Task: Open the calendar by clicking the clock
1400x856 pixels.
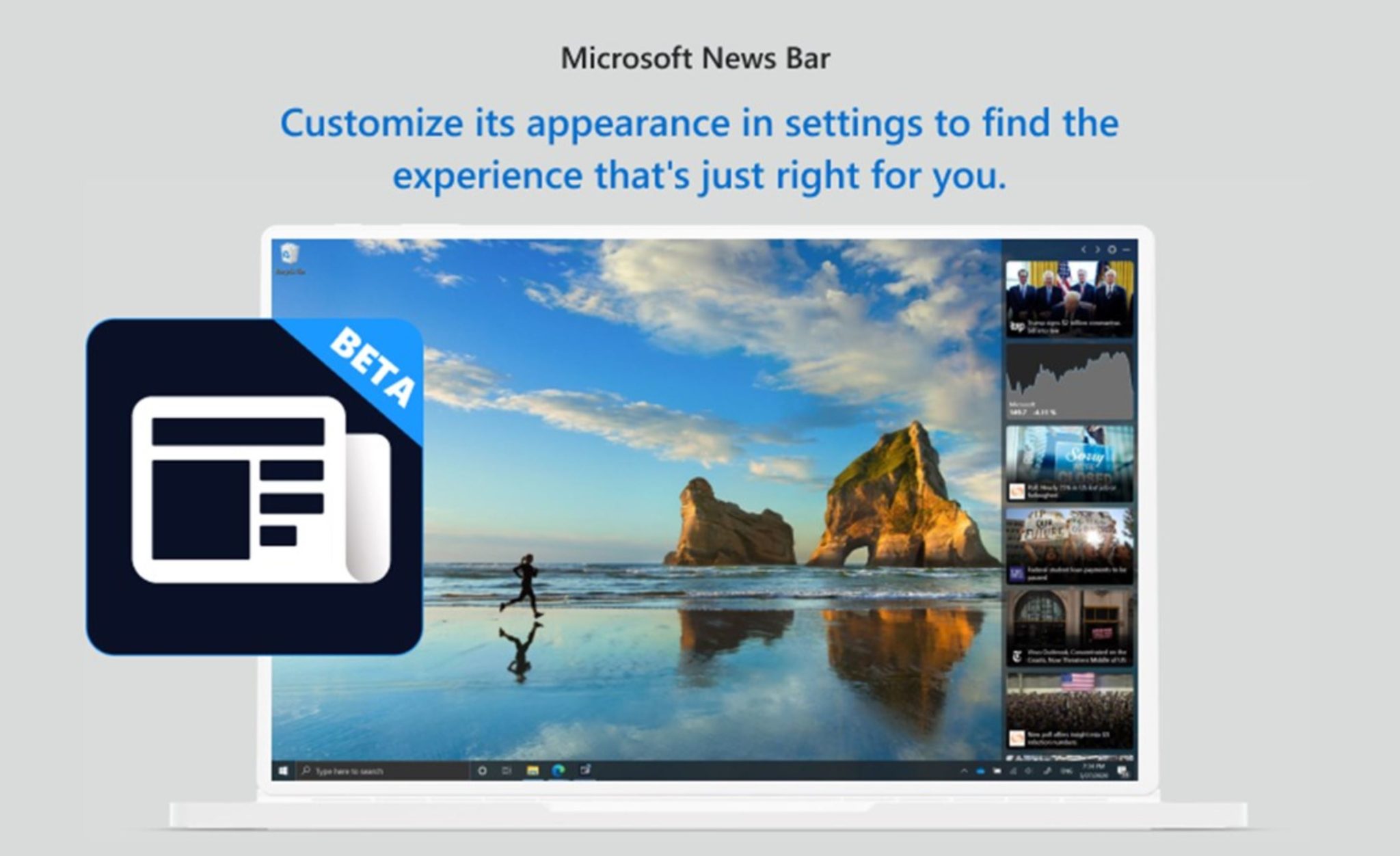Action: pyautogui.click(x=1093, y=770)
